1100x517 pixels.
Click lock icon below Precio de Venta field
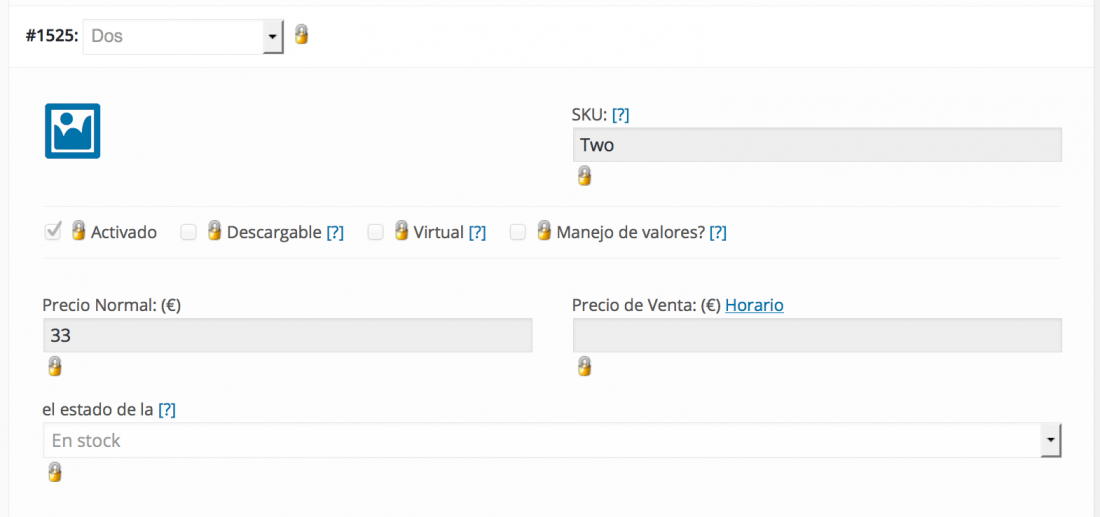coord(584,366)
